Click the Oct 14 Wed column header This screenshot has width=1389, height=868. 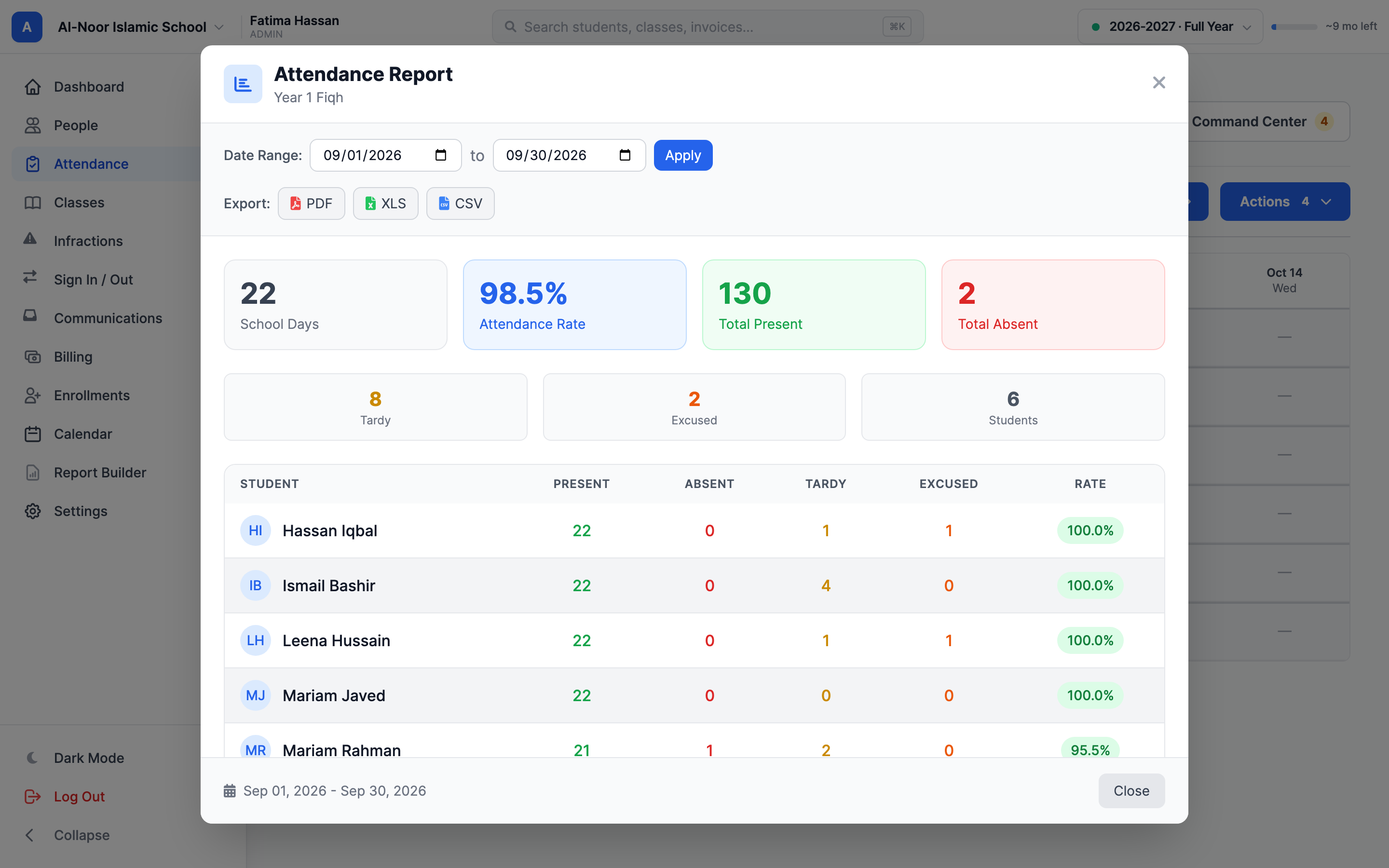1284,280
